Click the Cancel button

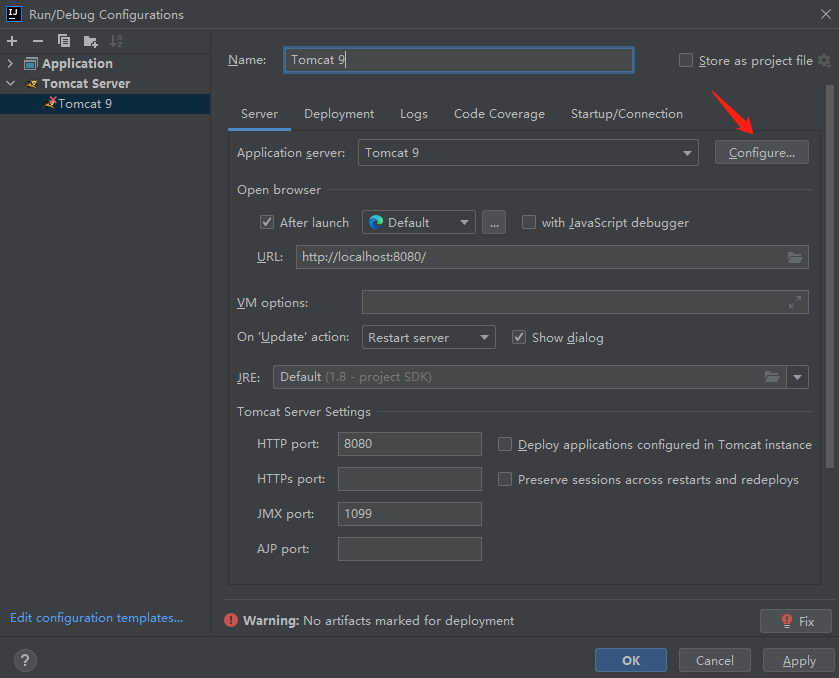[714, 660]
